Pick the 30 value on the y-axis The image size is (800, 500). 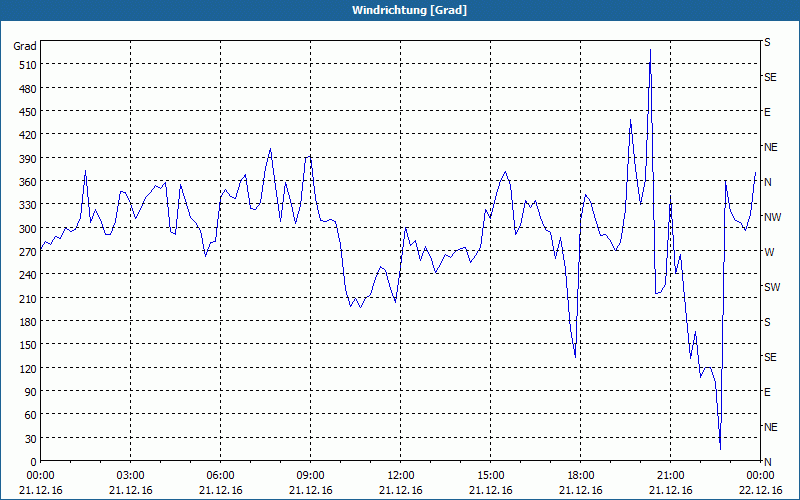tap(31, 439)
